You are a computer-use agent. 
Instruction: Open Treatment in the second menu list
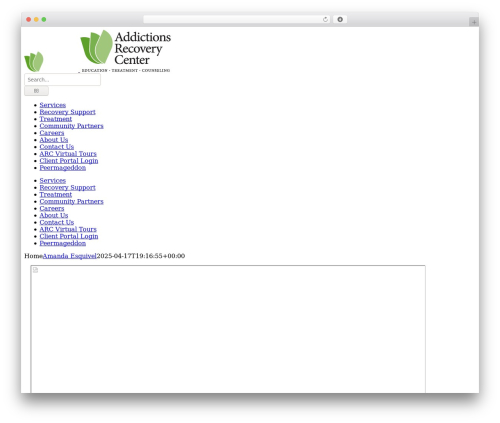coord(56,195)
